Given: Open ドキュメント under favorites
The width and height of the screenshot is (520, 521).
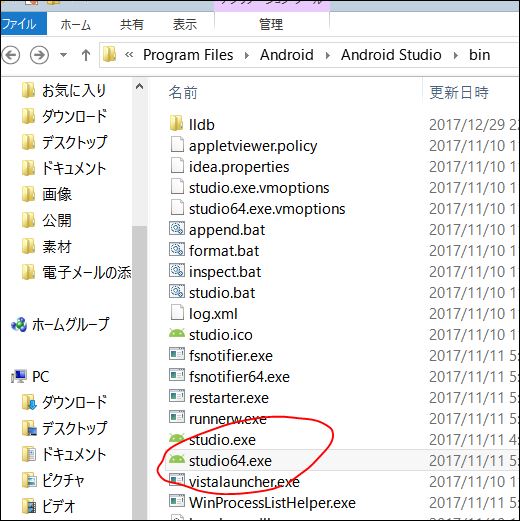Looking at the screenshot, I should coord(74,168).
